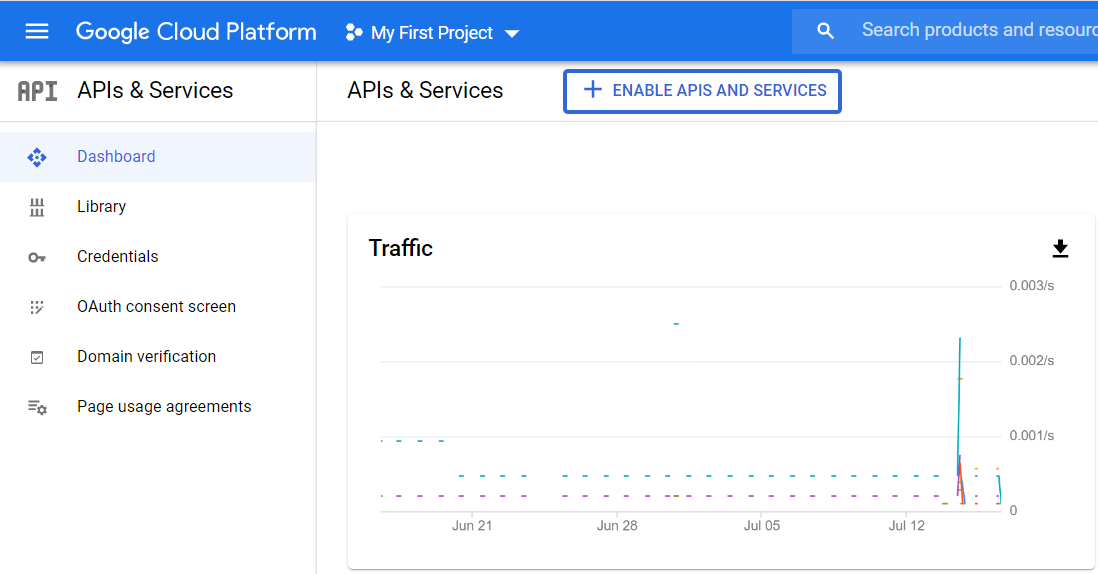Click the Library icon in sidebar
Screen dimensions: 1098x574
pyautogui.click(x=37, y=207)
